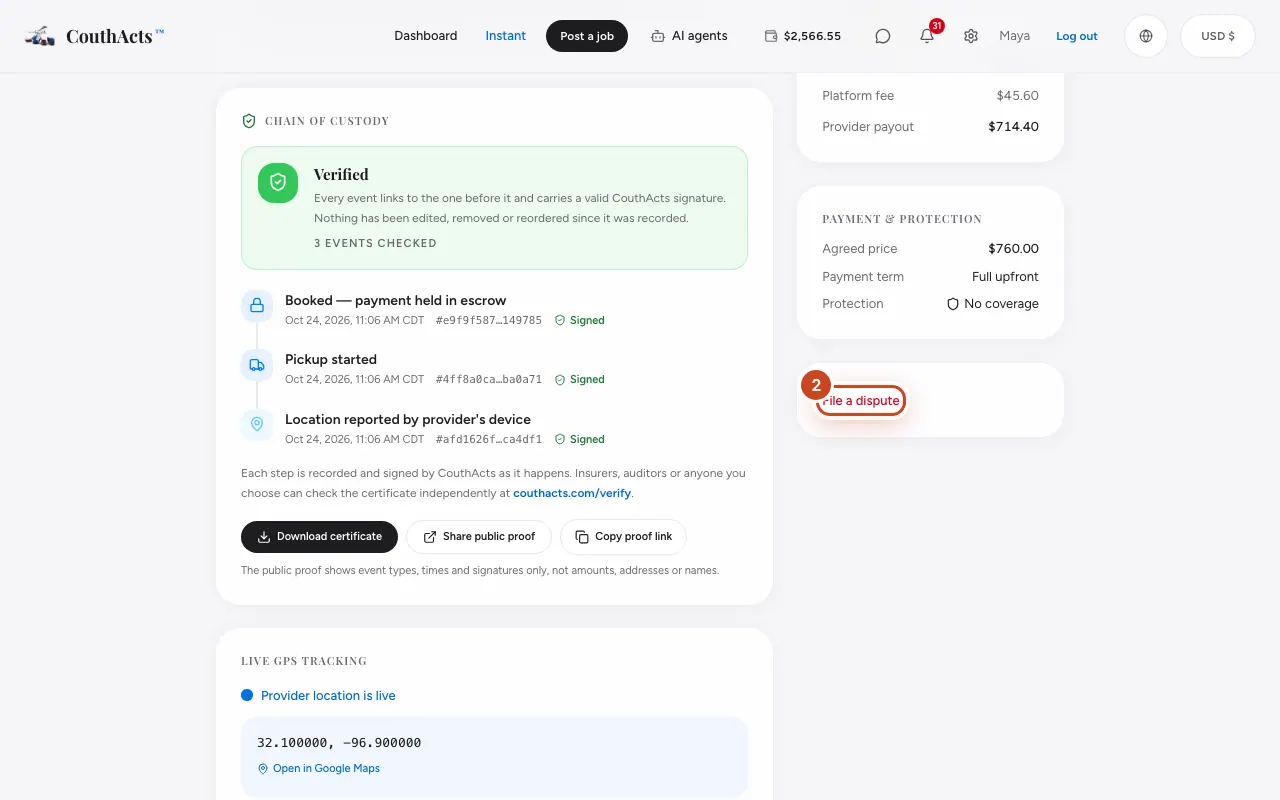Click the map pin icon beside Open in Google Maps
Screen dimensions: 1280x800
tap(263, 769)
